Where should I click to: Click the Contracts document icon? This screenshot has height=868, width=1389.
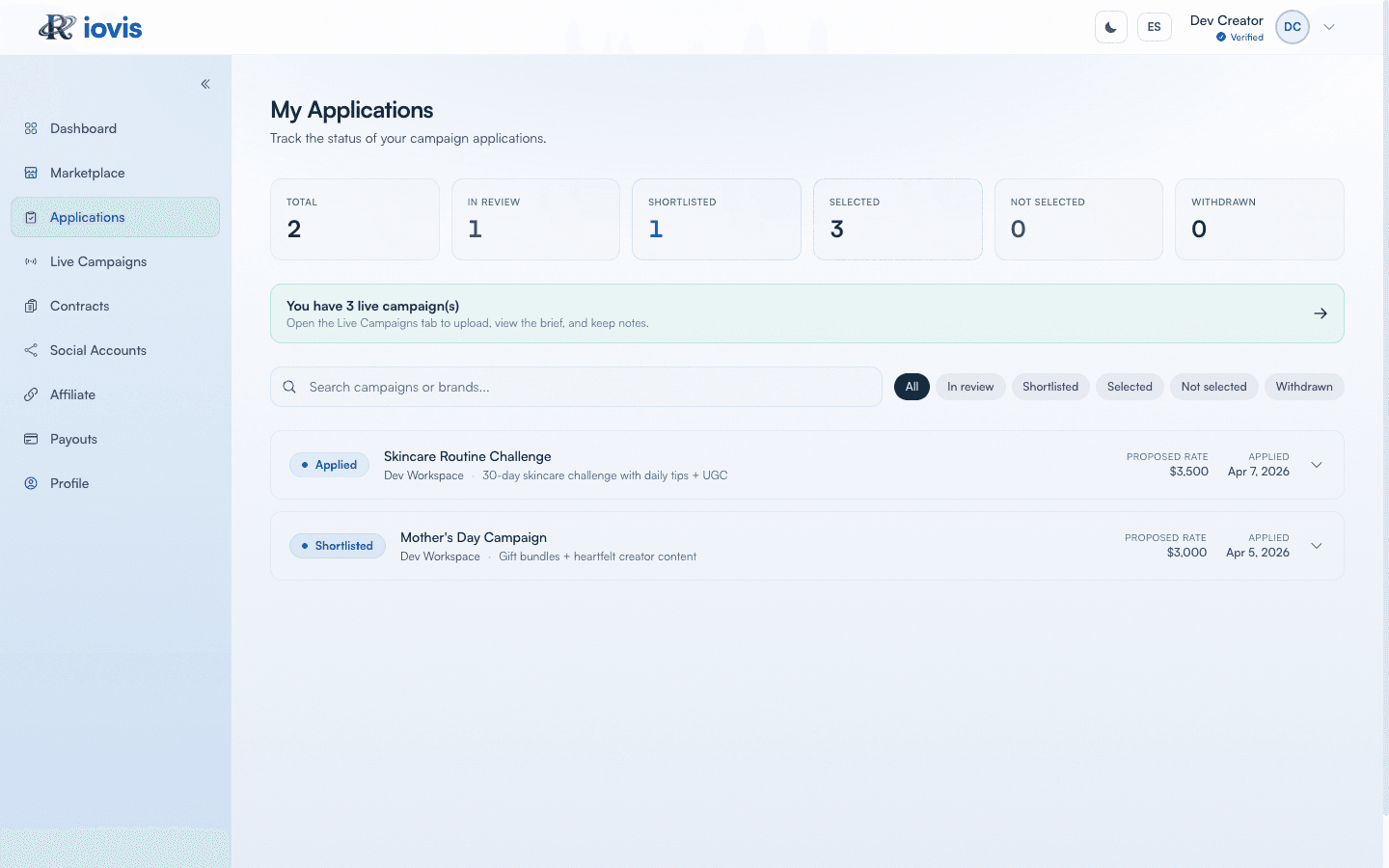[31, 306]
